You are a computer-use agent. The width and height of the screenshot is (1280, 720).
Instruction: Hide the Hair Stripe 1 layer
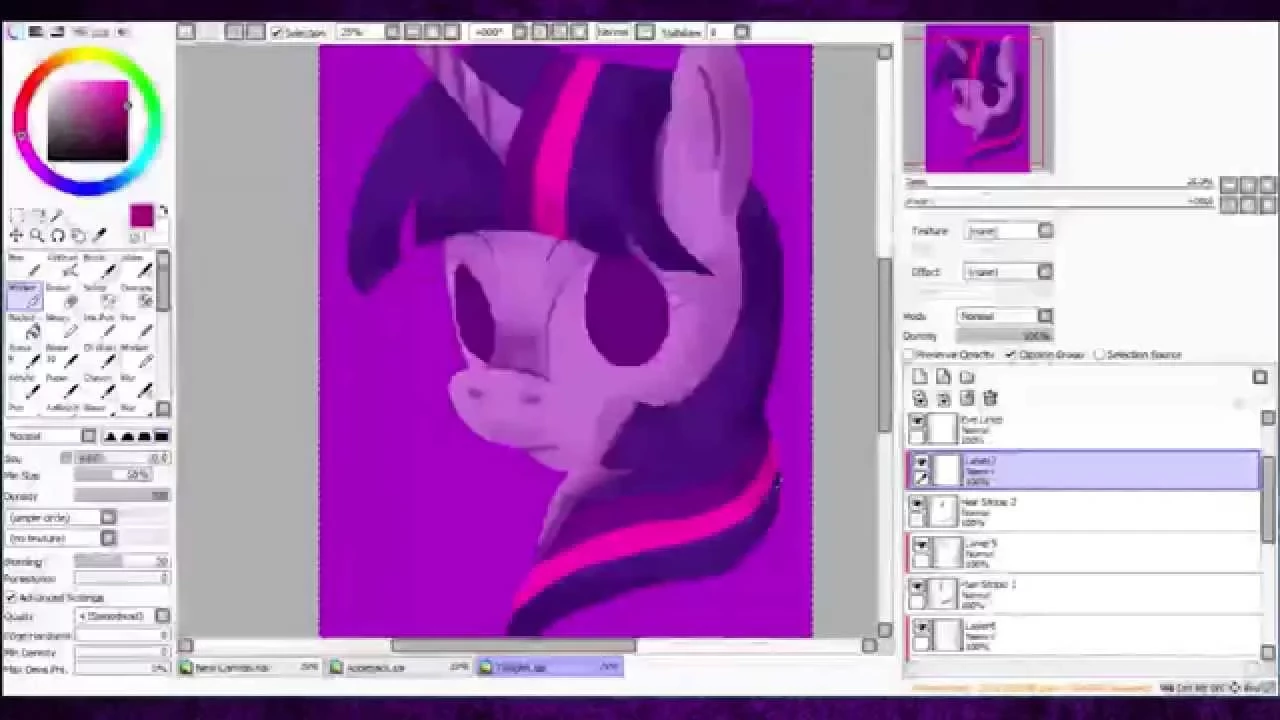[x=918, y=587]
